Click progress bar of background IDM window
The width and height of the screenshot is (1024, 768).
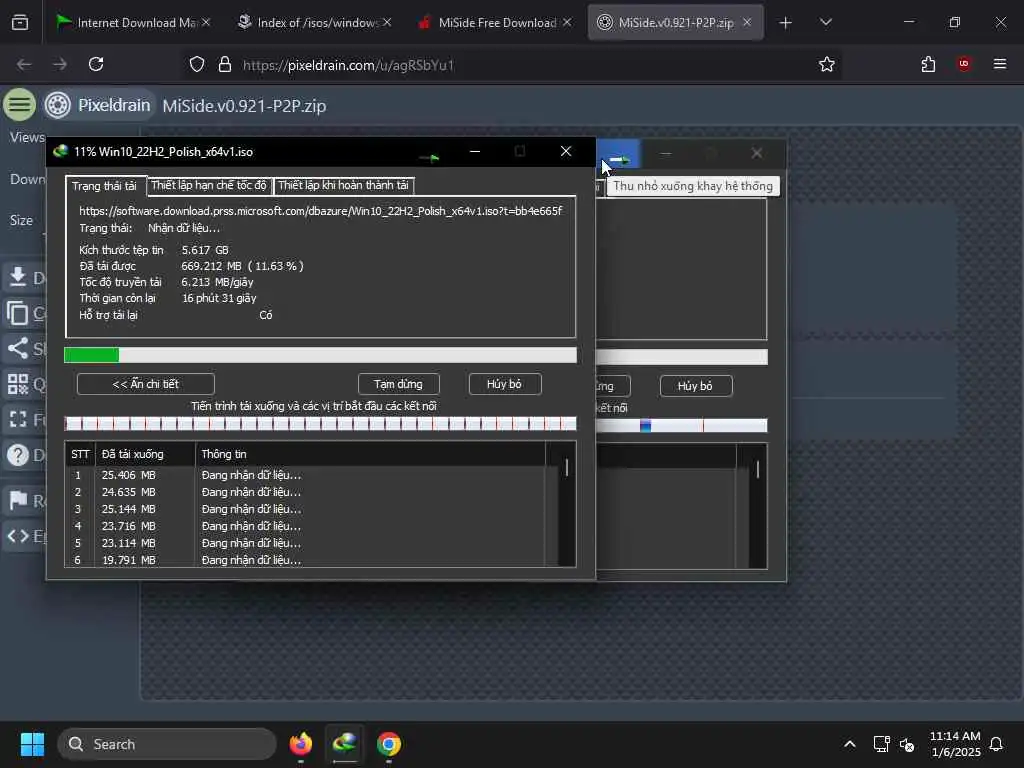[682, 357]
